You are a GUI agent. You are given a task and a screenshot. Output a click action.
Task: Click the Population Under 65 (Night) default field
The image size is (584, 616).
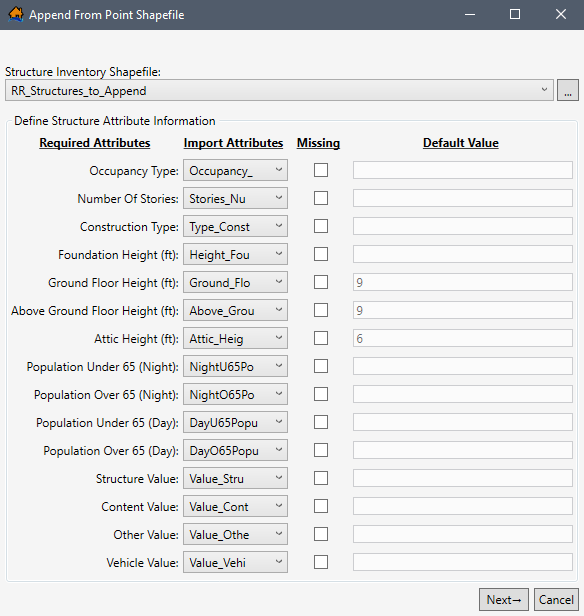(463, 366)
